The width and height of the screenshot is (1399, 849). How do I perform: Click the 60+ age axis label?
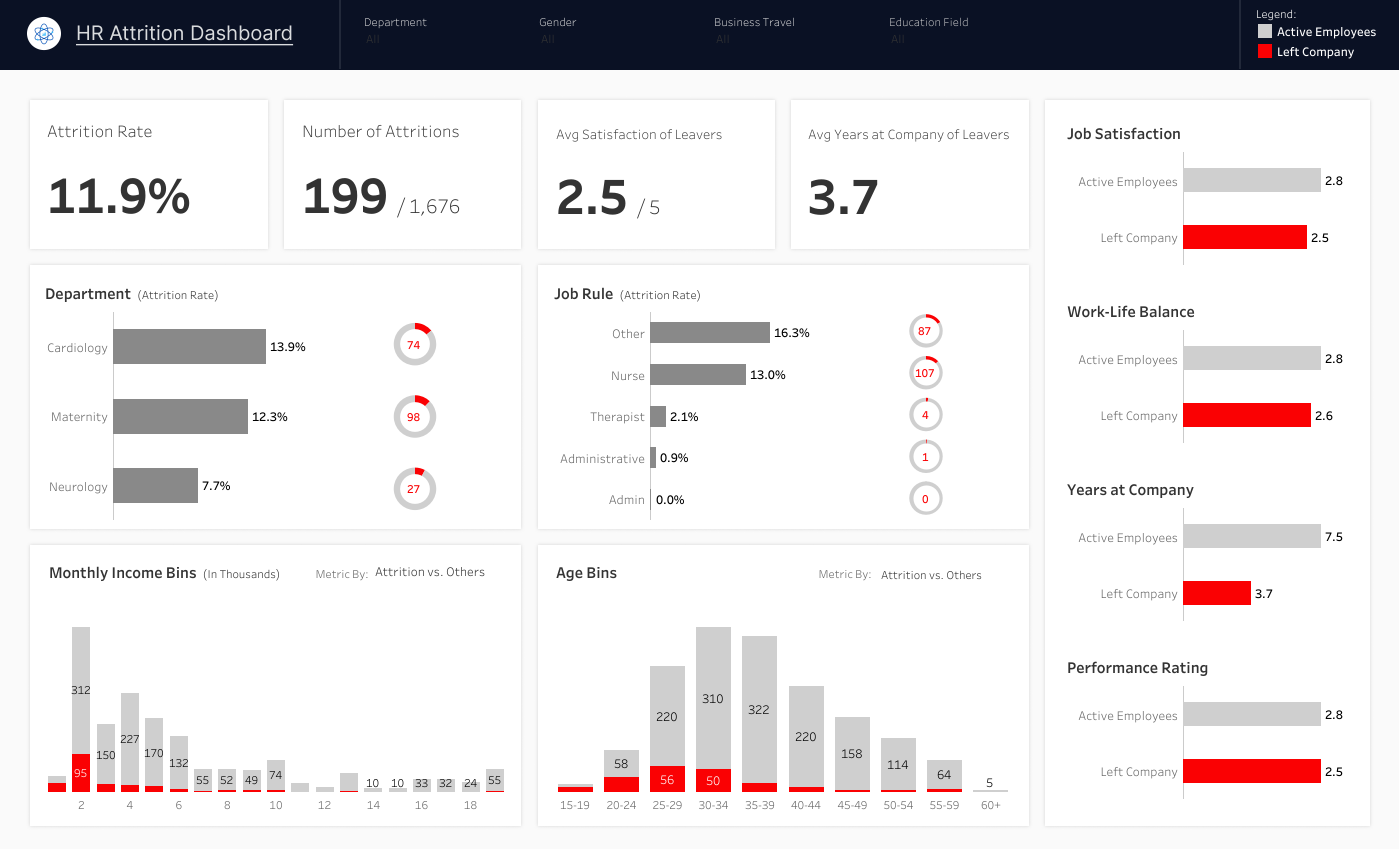(990, 805)
